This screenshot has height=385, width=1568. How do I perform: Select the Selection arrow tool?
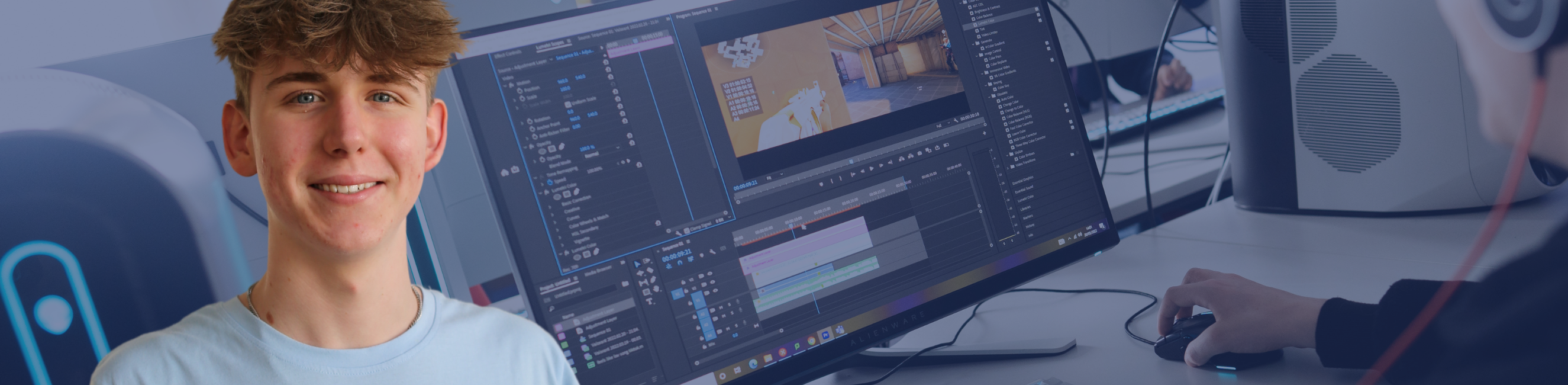click(x=637, y=264)
